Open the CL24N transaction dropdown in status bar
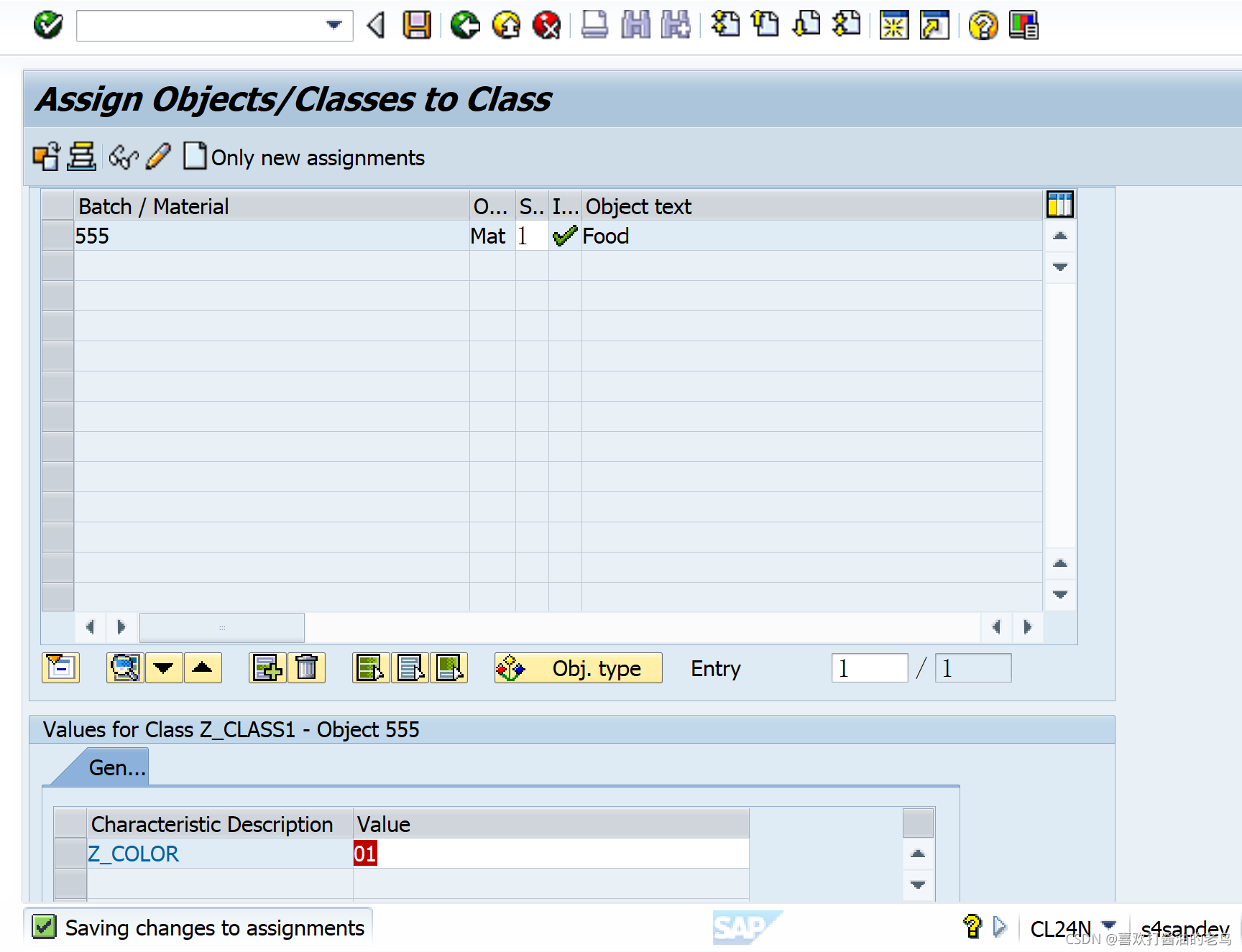This screenshot has height=952, width=1242. 1109,928
